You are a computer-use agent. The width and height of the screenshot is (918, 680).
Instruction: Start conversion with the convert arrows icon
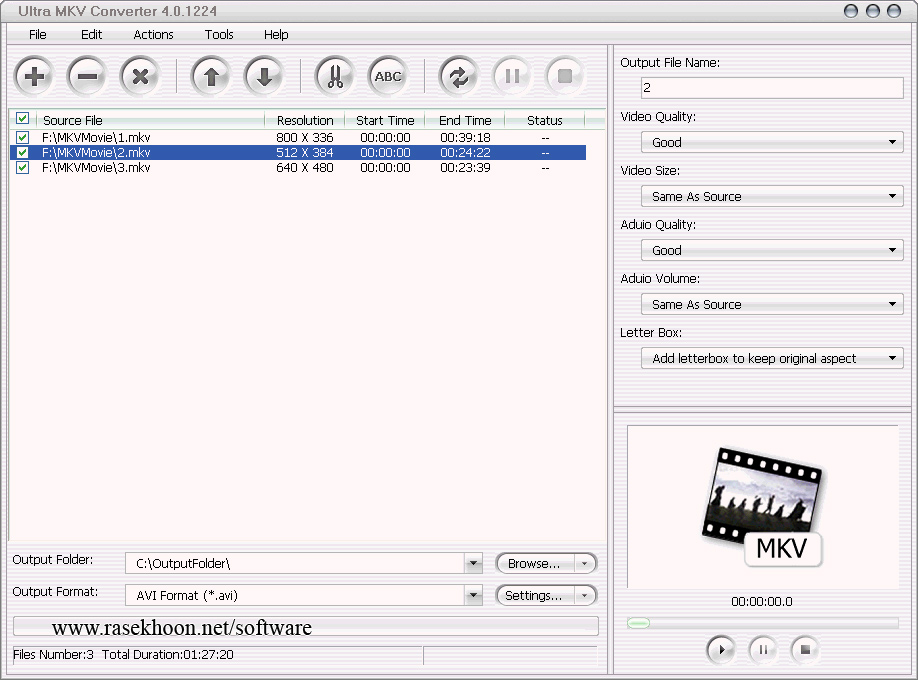458,76
